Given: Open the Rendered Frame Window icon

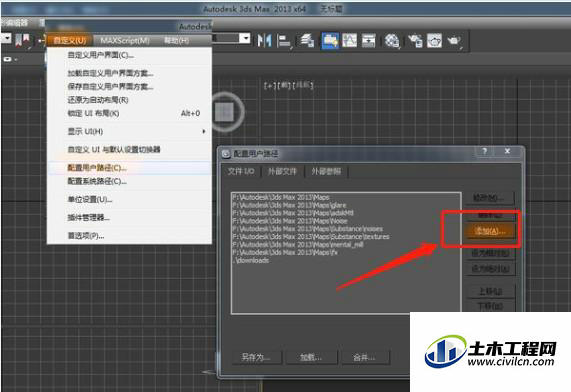Looking at the screenshot, I should pyautogui.click(x=434, y=40).
